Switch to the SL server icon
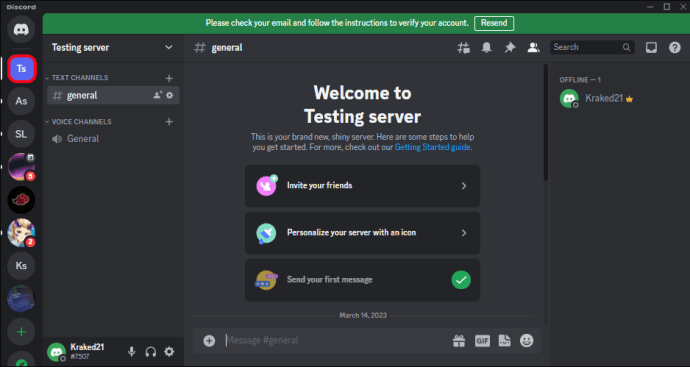 pos(21,134)
